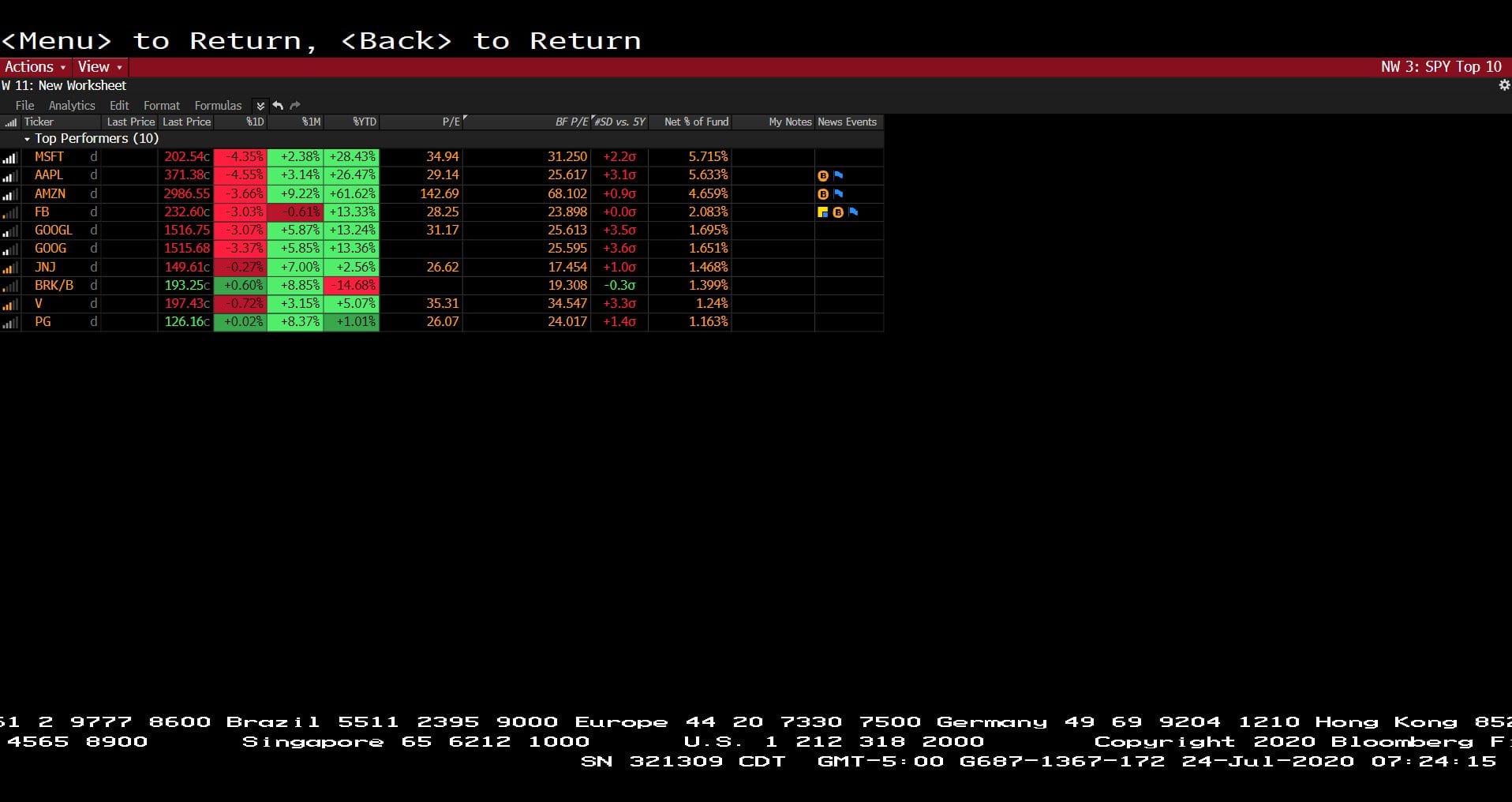Click the AMZN last price 2986.55
1512x802 pixels.
(186, 193)
